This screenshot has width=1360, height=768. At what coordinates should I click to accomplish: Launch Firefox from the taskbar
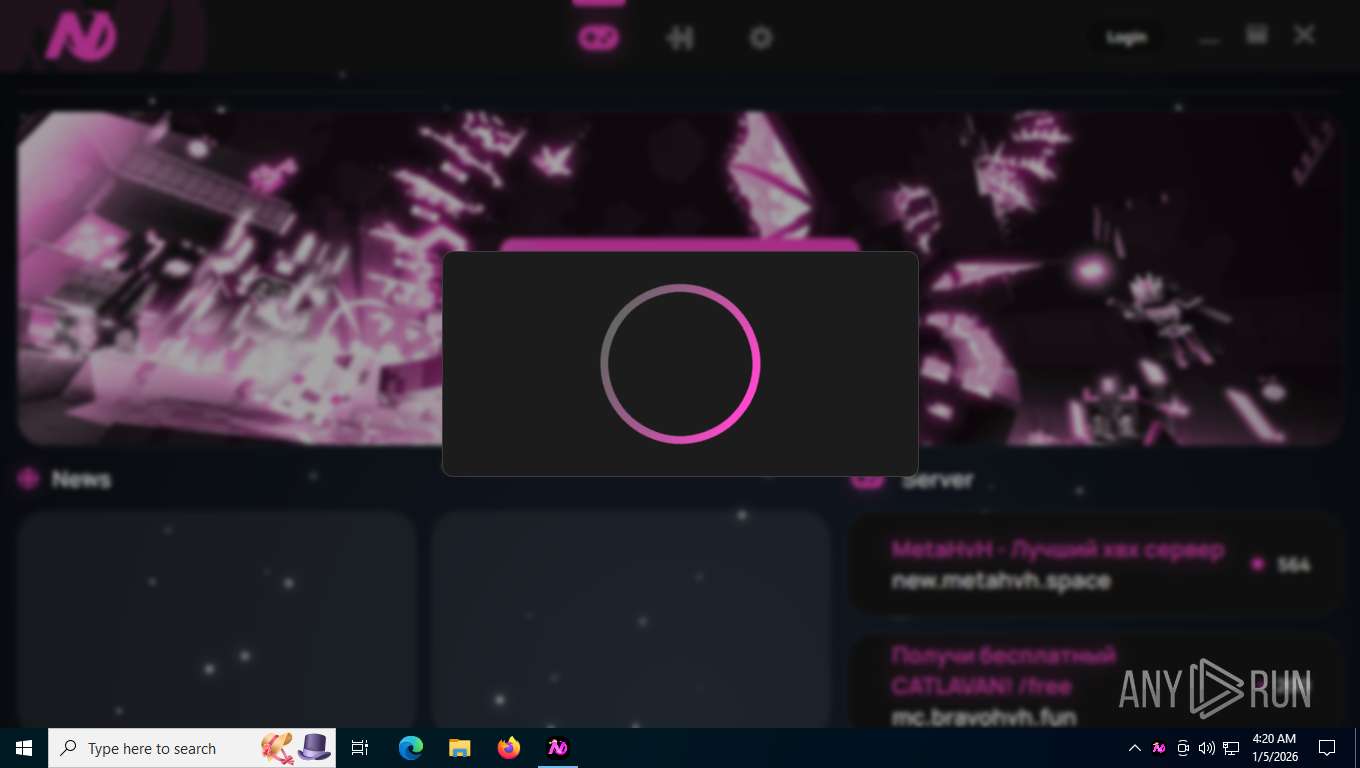pyautogui.click(x=509, y=748)
